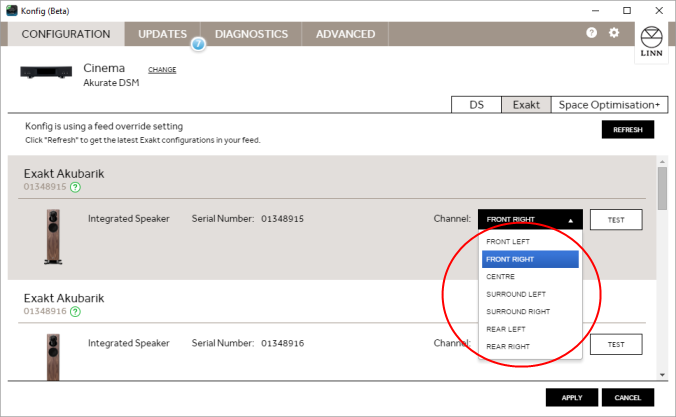The image size is (676, 417).
Task: Click the Akurate DSM model label
Action: pyautogui.click(x=111, y=83)
